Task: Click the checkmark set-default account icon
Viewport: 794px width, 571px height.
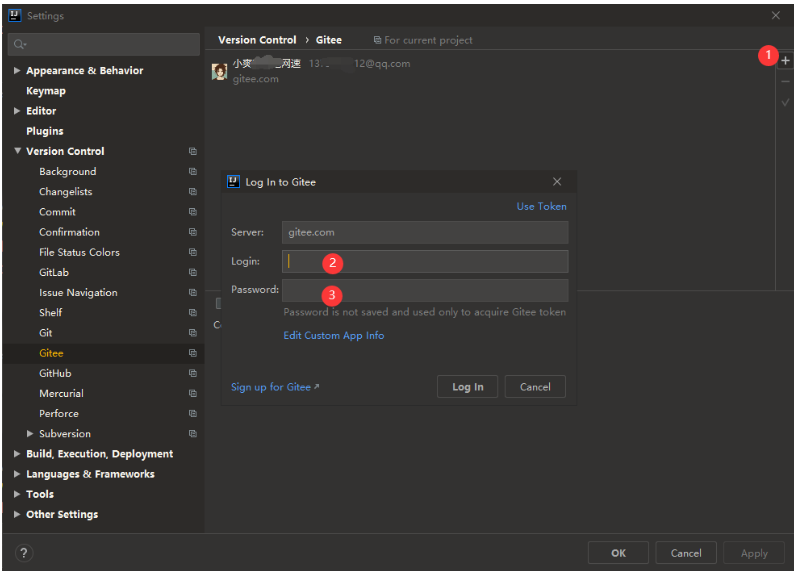Action: [785, 102]
